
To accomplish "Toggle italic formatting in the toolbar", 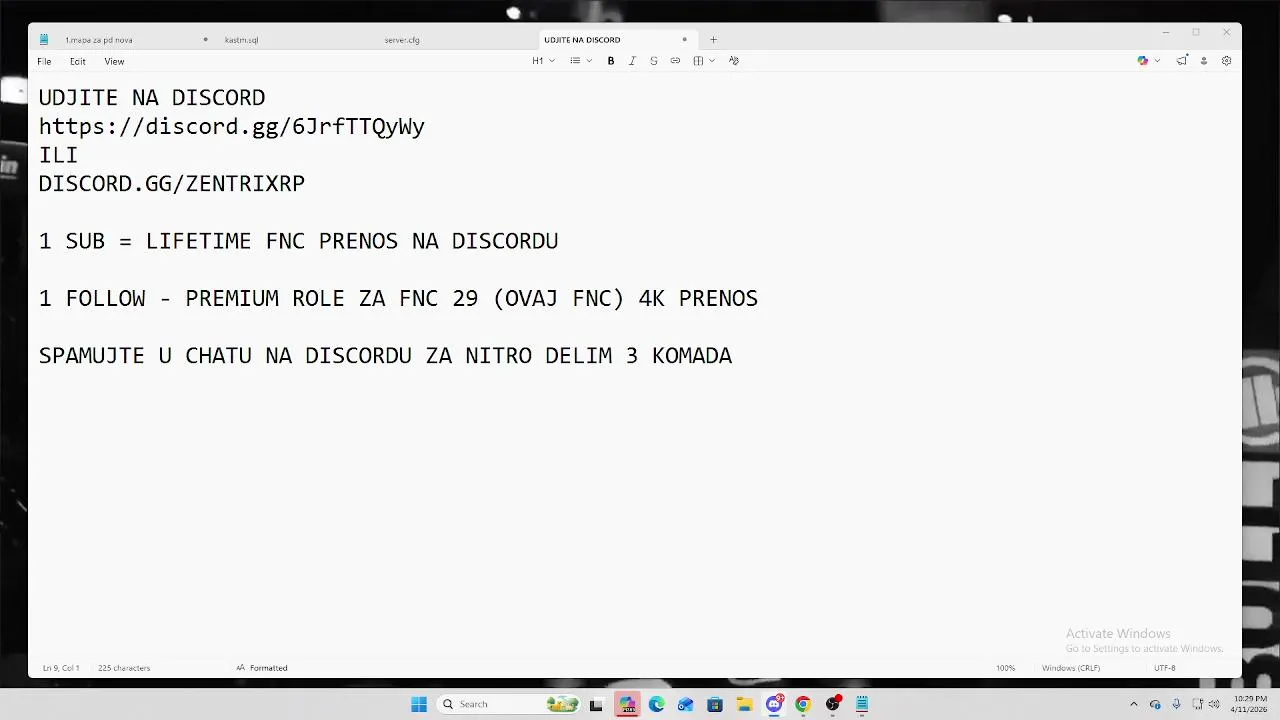I will 632,61.
